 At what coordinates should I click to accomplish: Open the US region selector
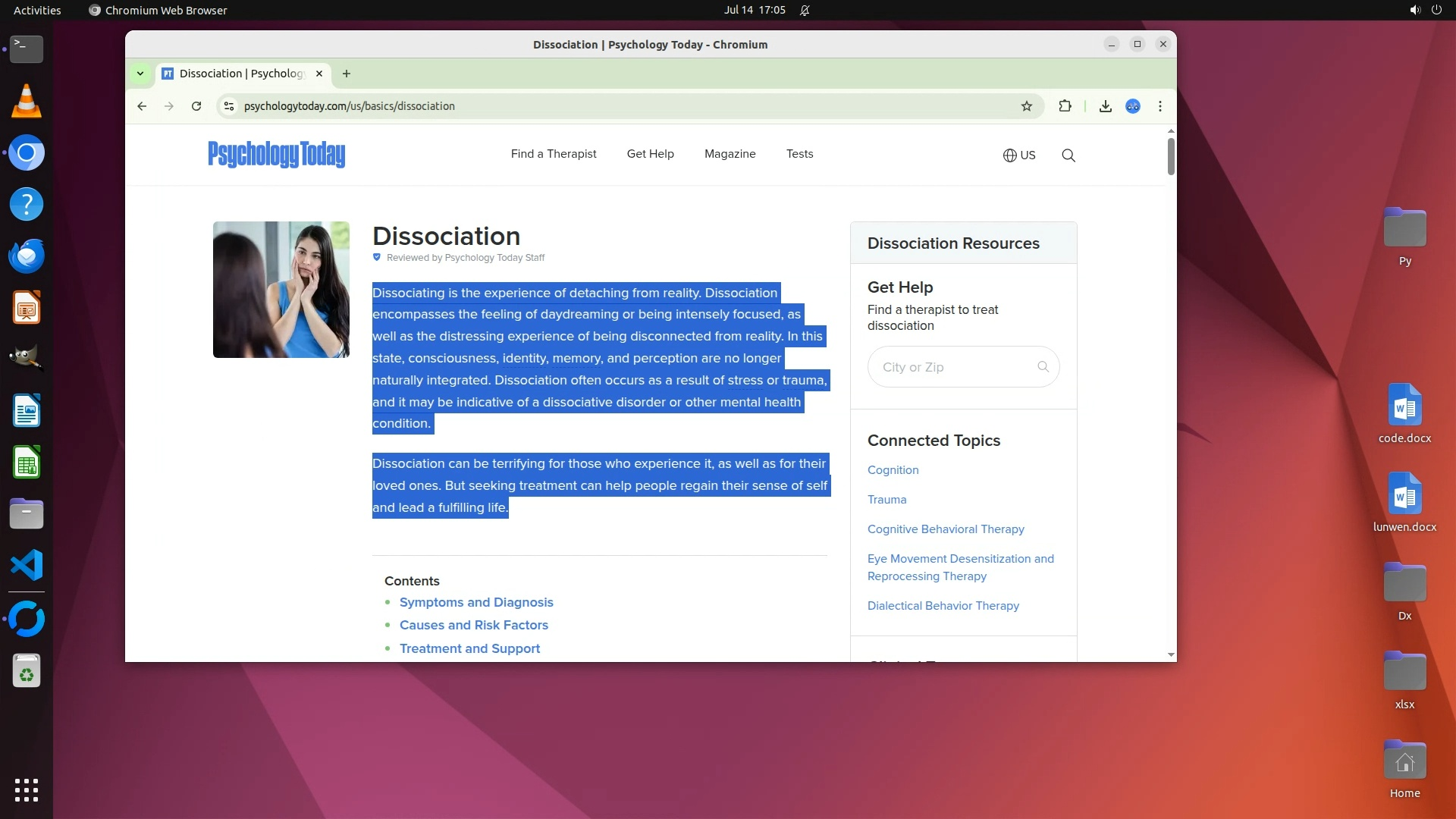point(1019,155)
